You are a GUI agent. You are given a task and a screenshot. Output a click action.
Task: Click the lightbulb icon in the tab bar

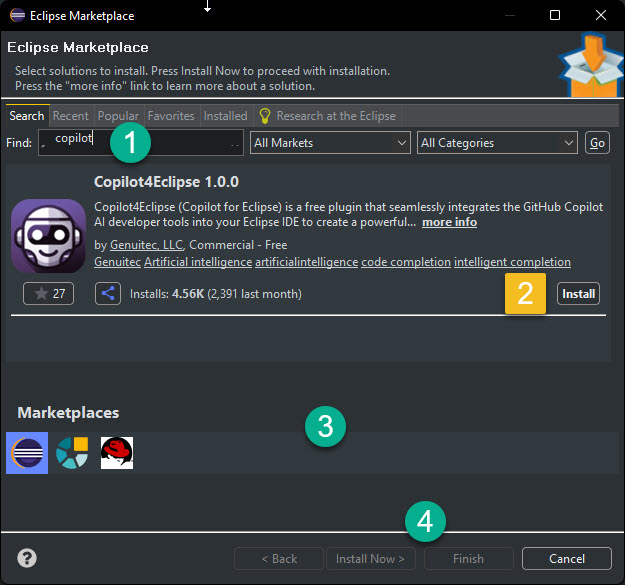tap(265, 116)
